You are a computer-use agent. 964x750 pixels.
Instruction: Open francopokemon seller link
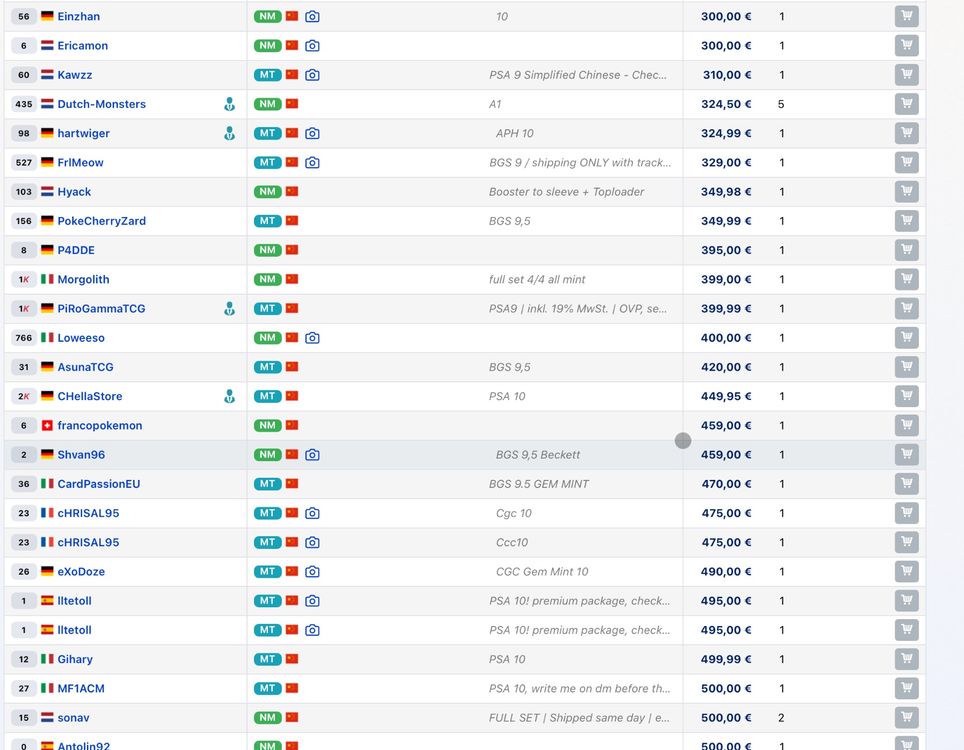point(99,426)
